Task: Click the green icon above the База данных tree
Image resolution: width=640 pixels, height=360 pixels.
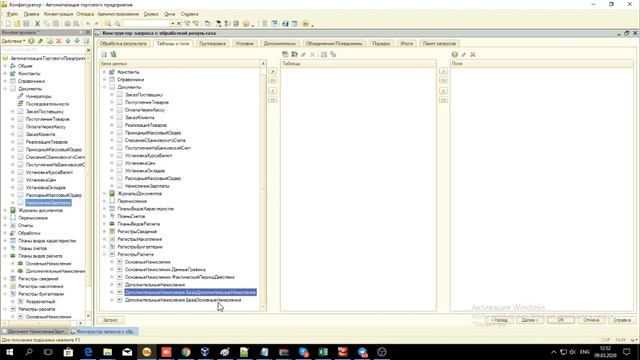Action: [x=113, y=54]
